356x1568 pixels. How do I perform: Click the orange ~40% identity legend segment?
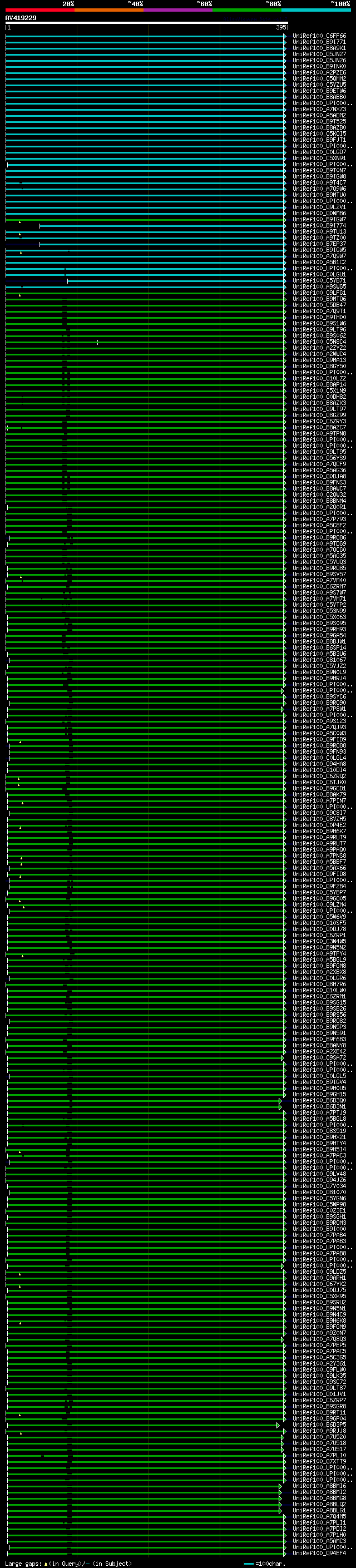coord(109,11)
